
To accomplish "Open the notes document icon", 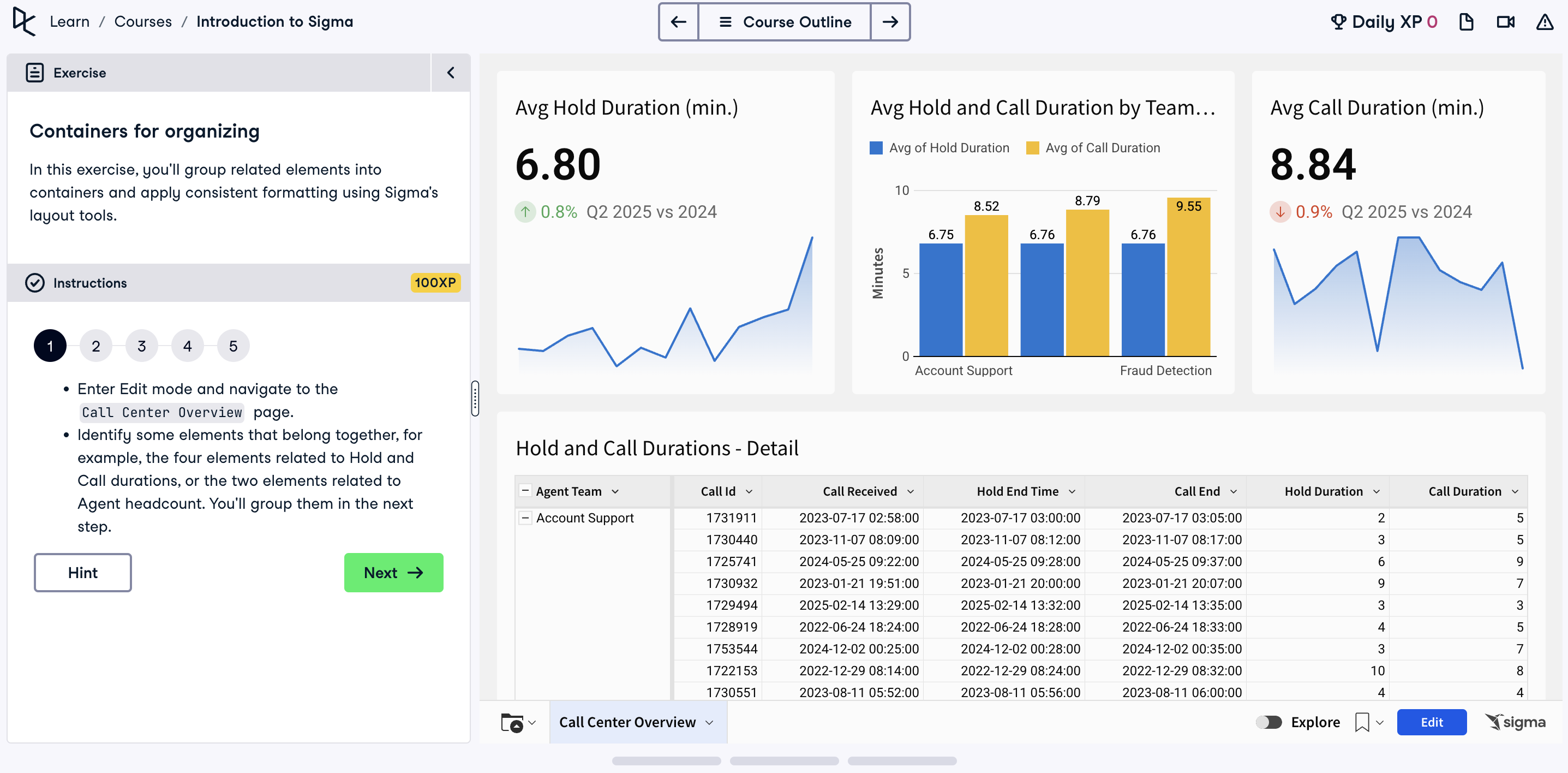I will [x=1466, y=22].
